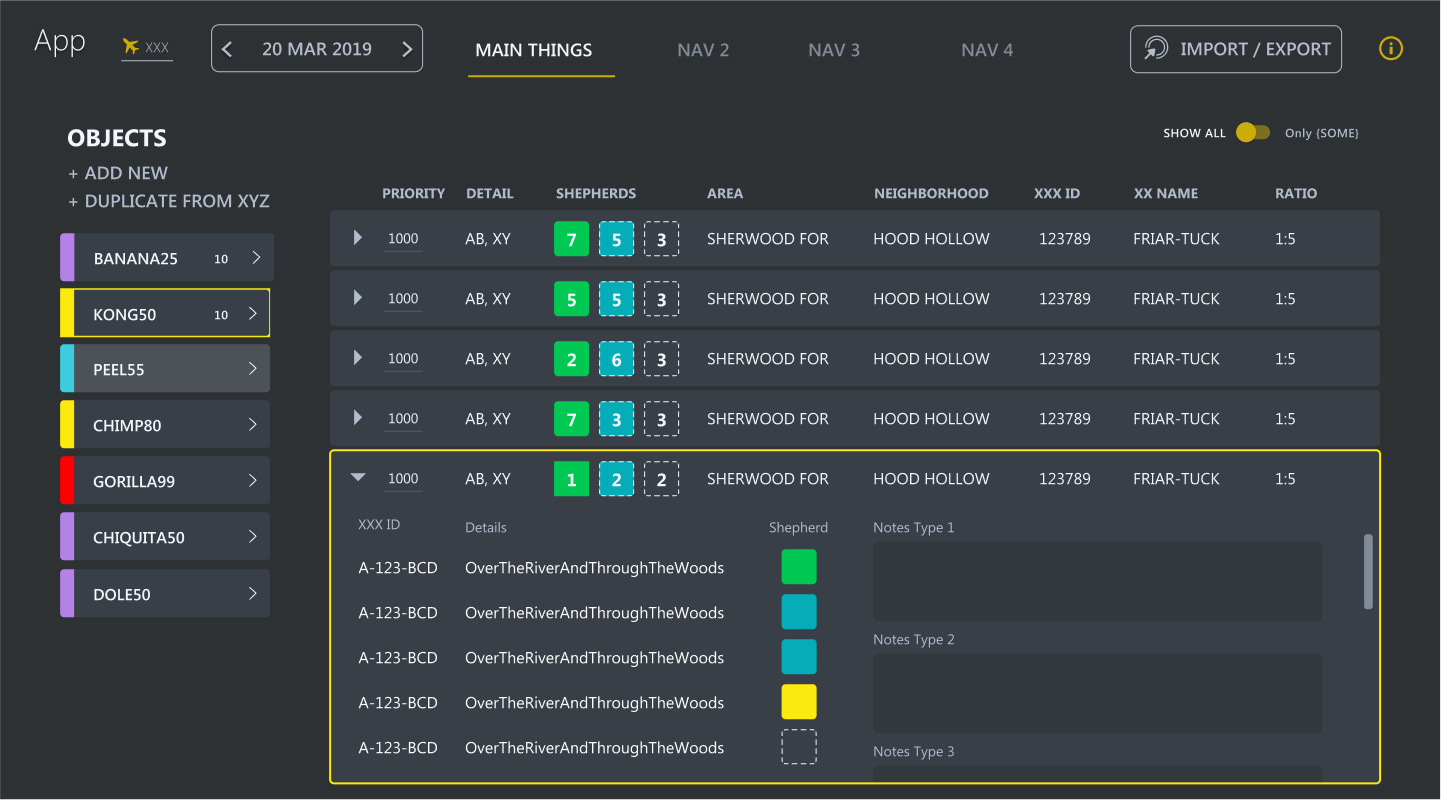1441x800 pixels.
Task: Open BANANA25 chevron arrow
Action: [x=256, y=258]
